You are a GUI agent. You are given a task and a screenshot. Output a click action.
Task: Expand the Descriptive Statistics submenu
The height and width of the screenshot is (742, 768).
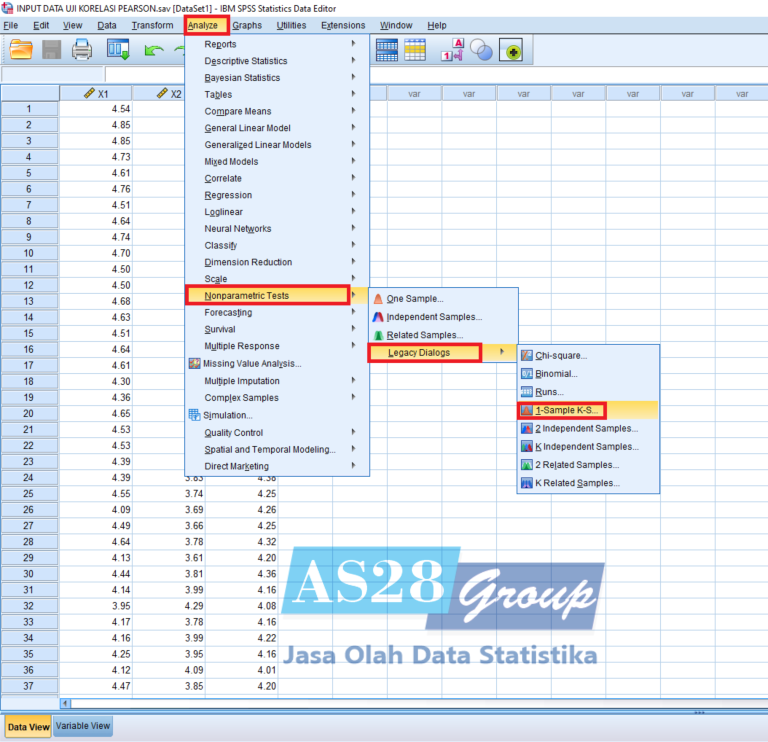click(x=245, y=61)
